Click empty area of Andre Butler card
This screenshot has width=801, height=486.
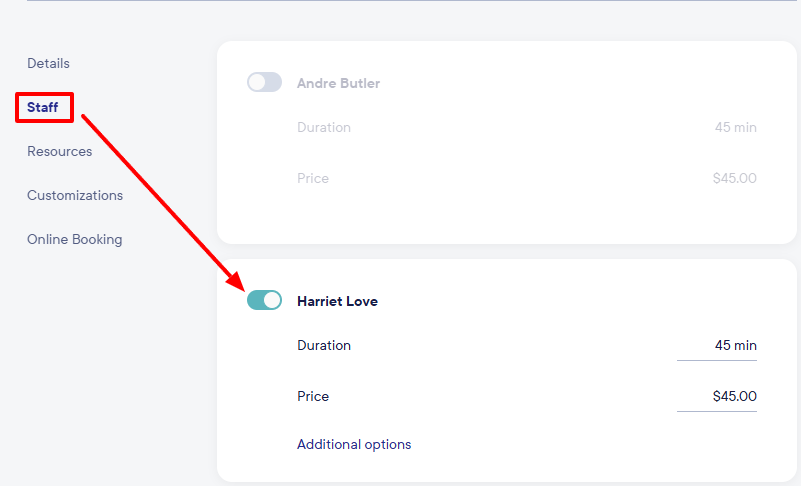coord(520,215)
